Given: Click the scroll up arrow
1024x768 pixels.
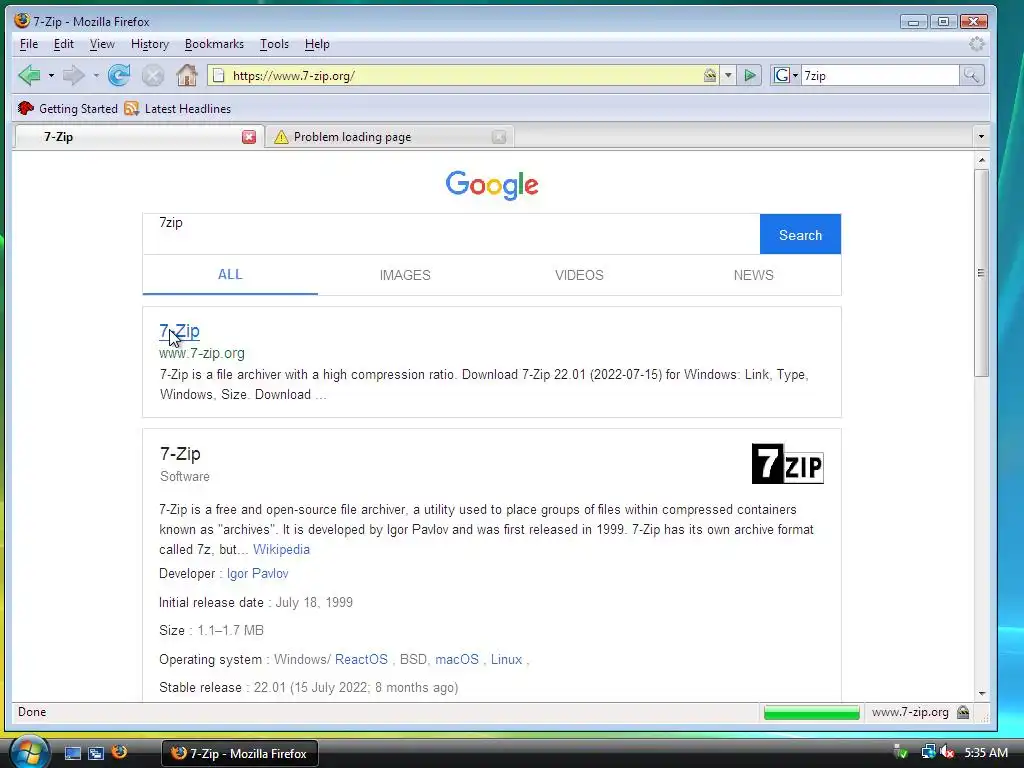Looking at the screenshot, I should [x=981, y=160].
